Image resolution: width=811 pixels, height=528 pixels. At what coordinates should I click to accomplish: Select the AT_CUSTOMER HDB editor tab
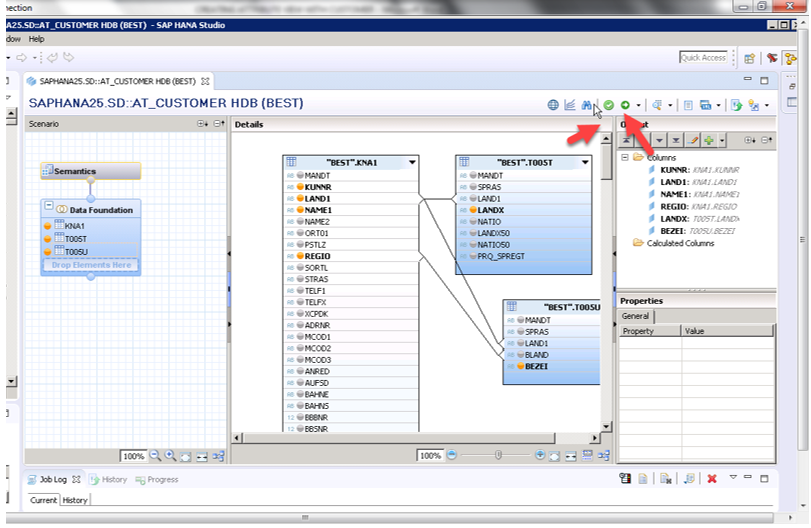coord(117,81)
